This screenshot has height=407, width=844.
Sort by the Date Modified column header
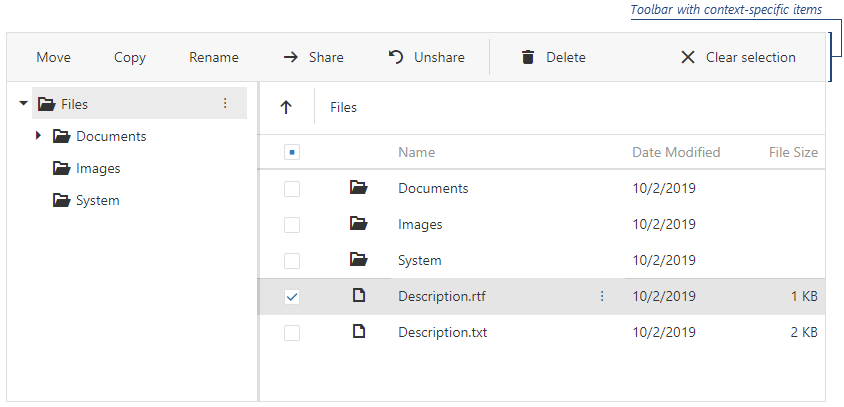(x=676, y=153)
